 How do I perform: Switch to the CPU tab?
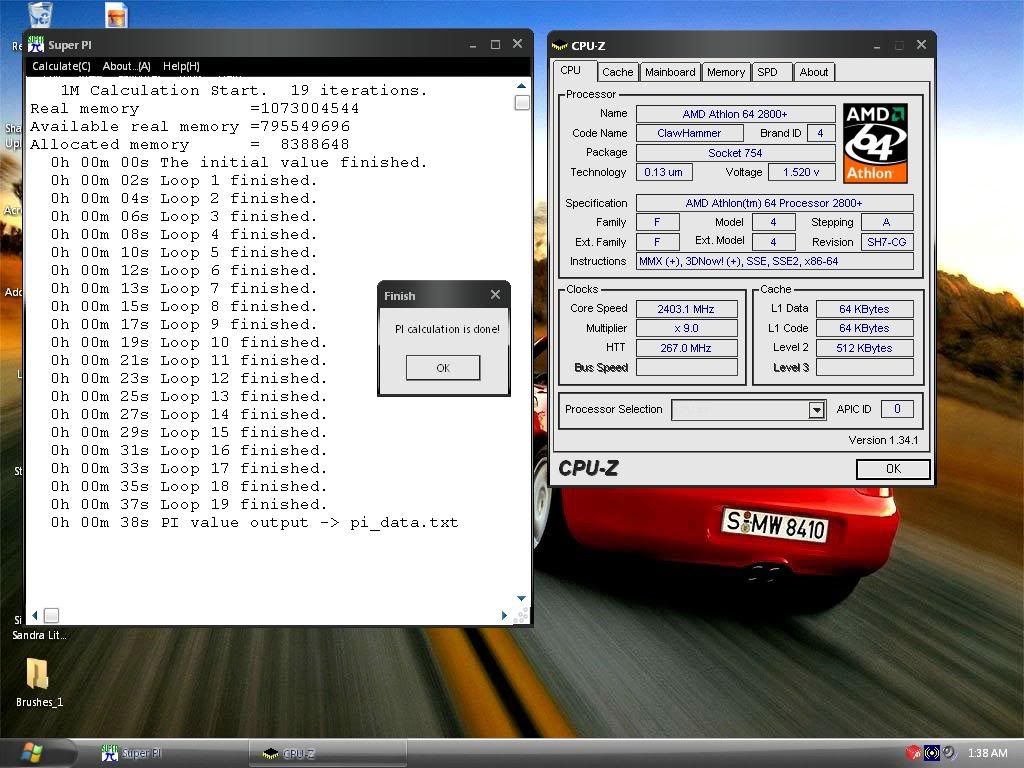click(x=571, y=71)
